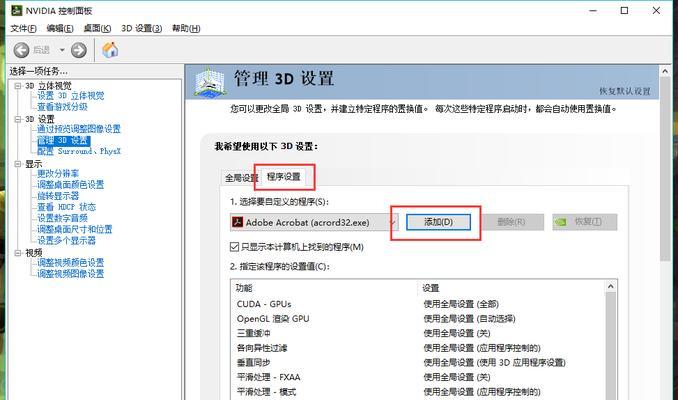Open the 文件(F) menu

point(23,29)
